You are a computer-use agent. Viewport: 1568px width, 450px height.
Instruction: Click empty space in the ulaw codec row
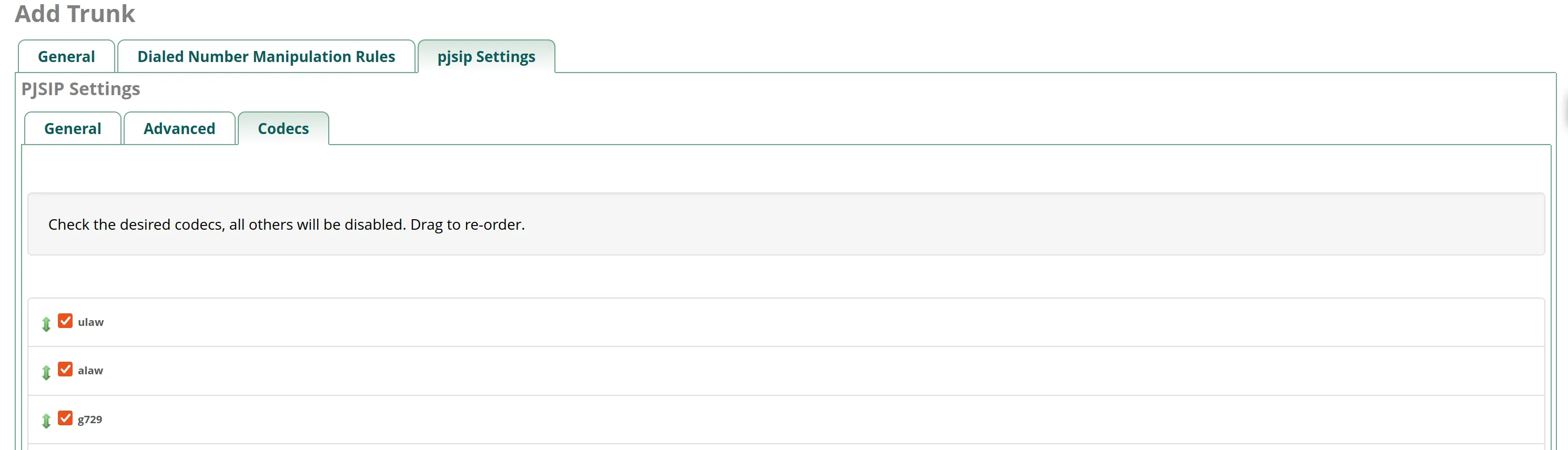pyautogui.click(x=791, y=322)
